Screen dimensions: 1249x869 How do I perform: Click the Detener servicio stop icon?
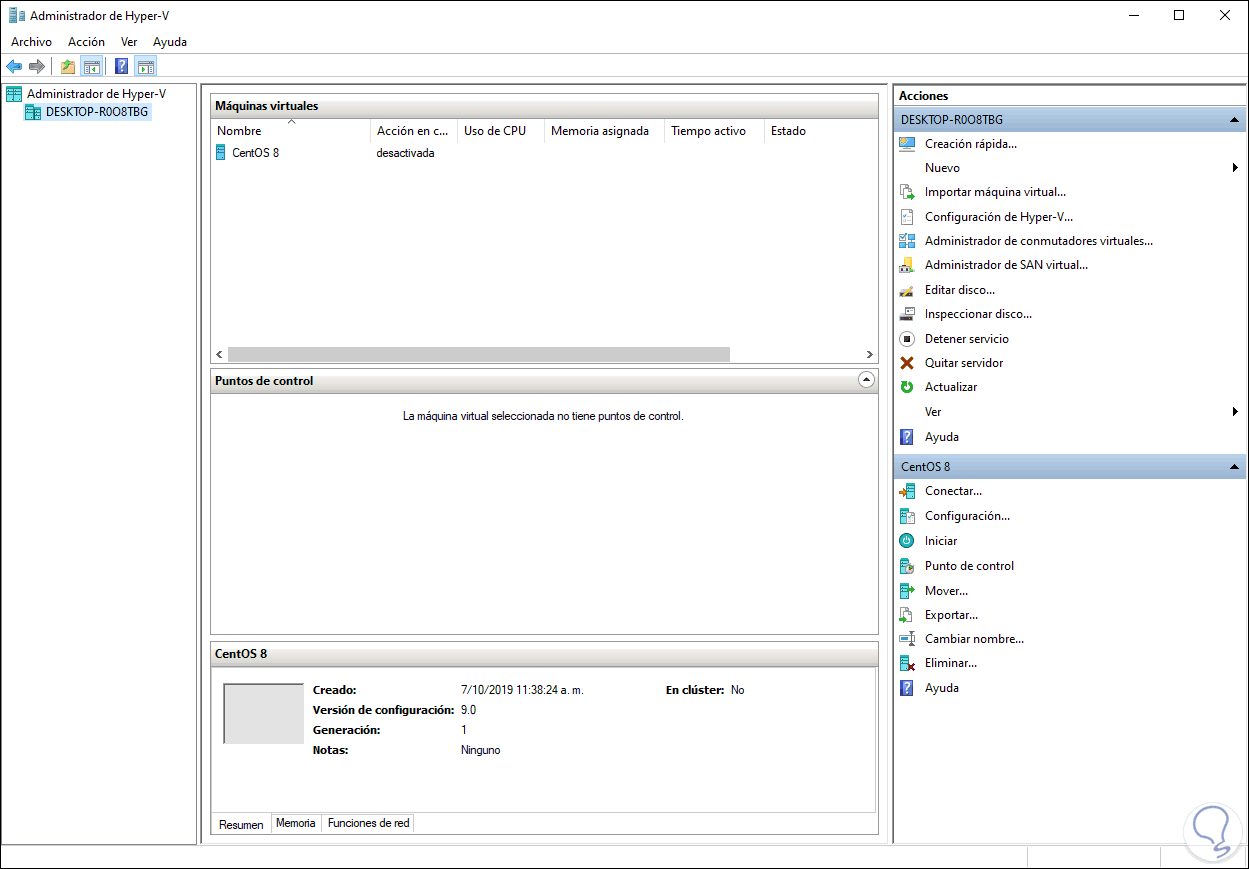click(907, 339)
